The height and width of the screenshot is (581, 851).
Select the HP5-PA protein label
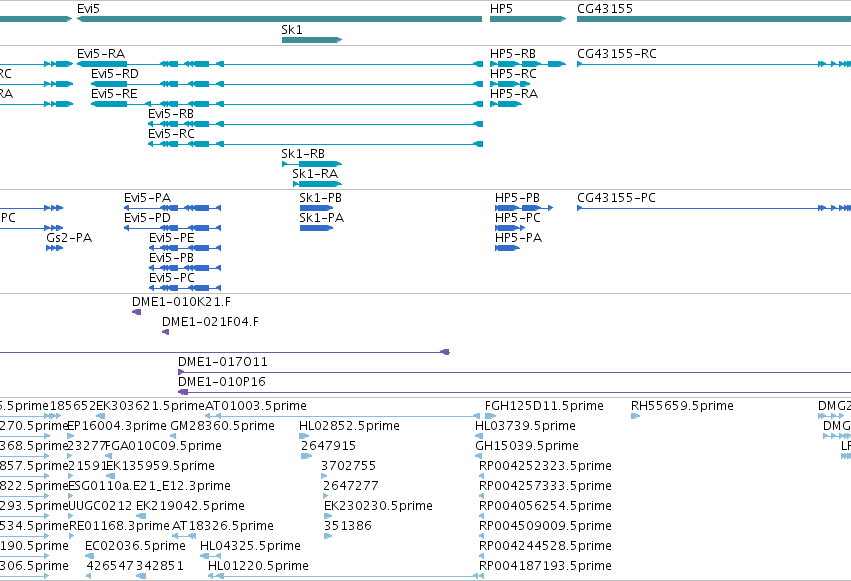click(x=518, y=238)
